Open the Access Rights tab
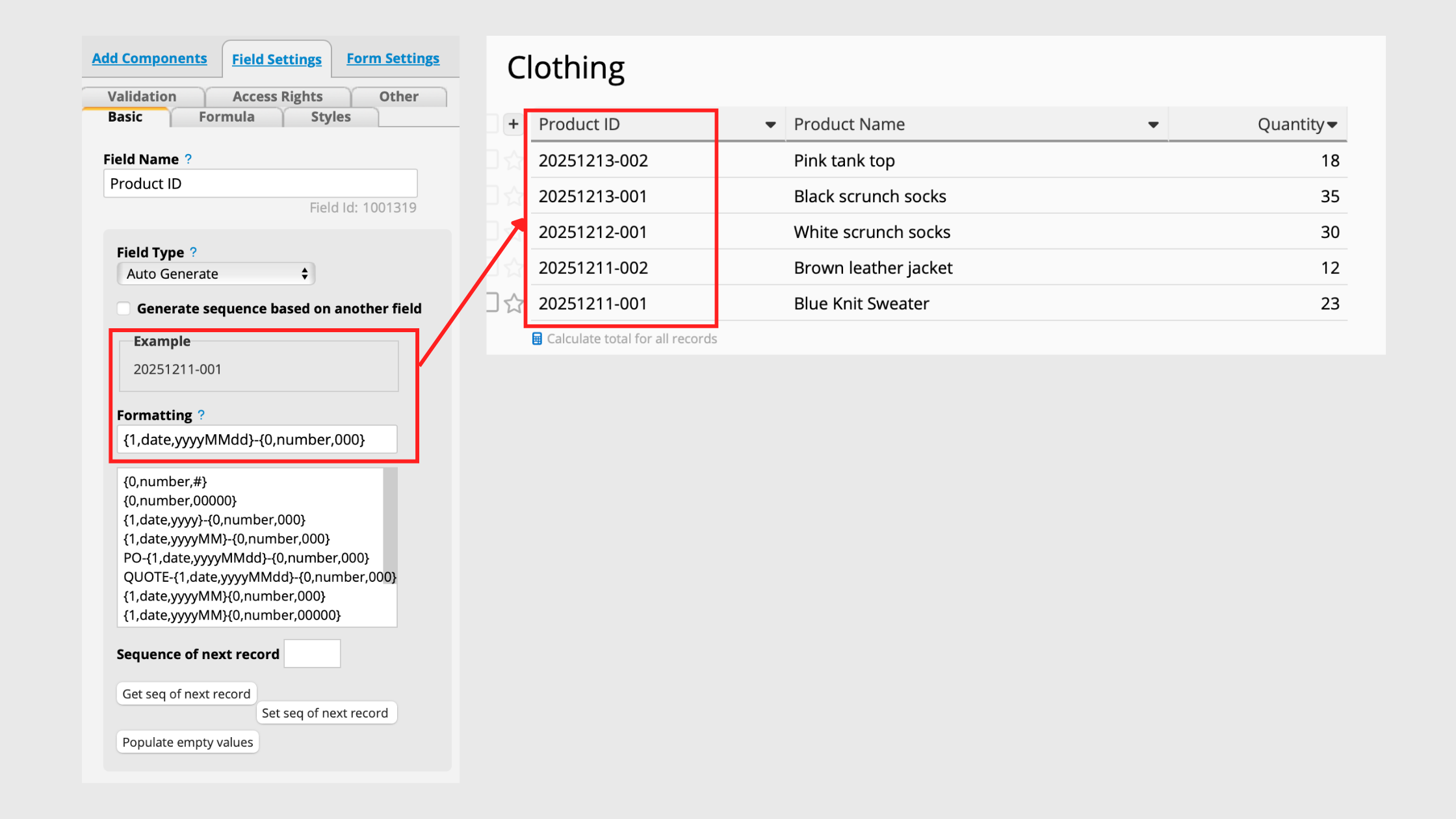The height and width of the screenshot is (819, 1456). (x=278, y=97)
